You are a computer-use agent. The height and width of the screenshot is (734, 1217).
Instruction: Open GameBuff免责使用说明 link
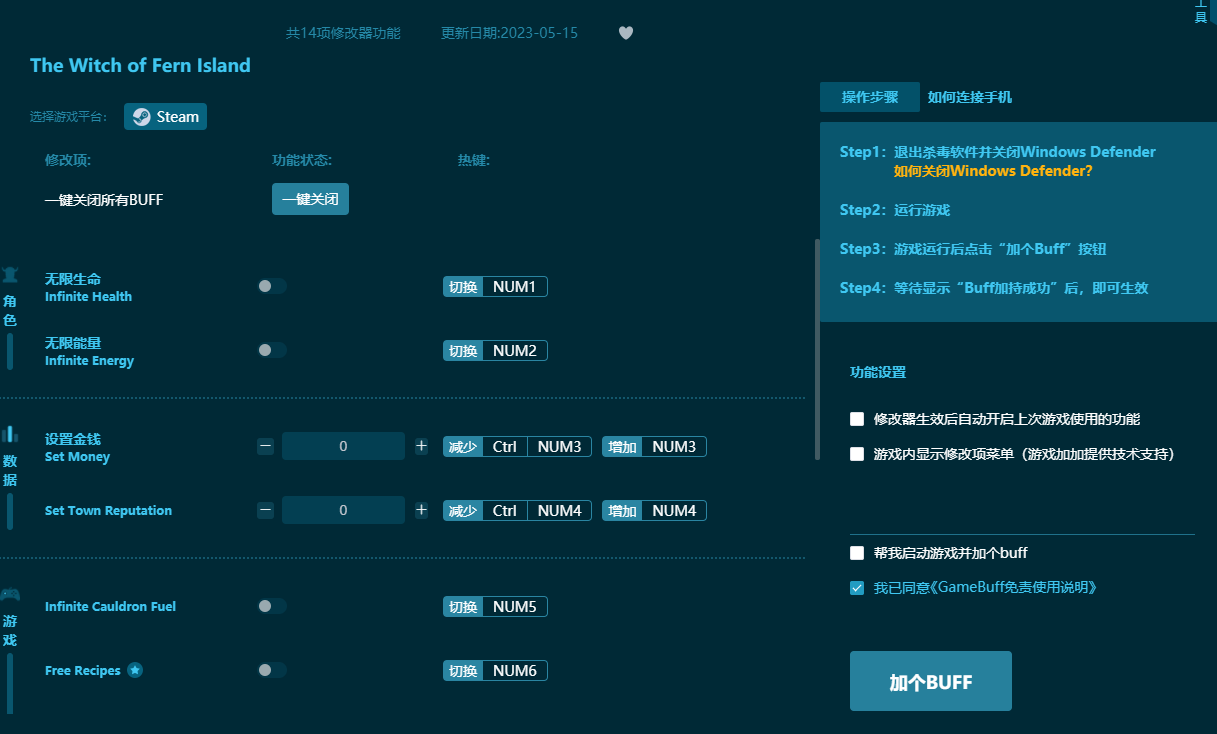point(1012,588)
